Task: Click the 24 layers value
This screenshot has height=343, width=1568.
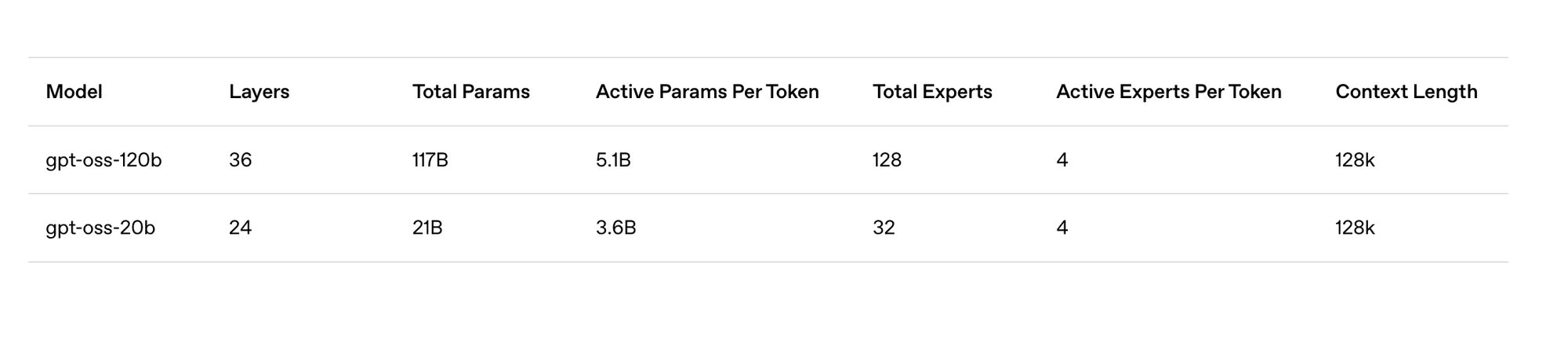Action: [240, 228]
